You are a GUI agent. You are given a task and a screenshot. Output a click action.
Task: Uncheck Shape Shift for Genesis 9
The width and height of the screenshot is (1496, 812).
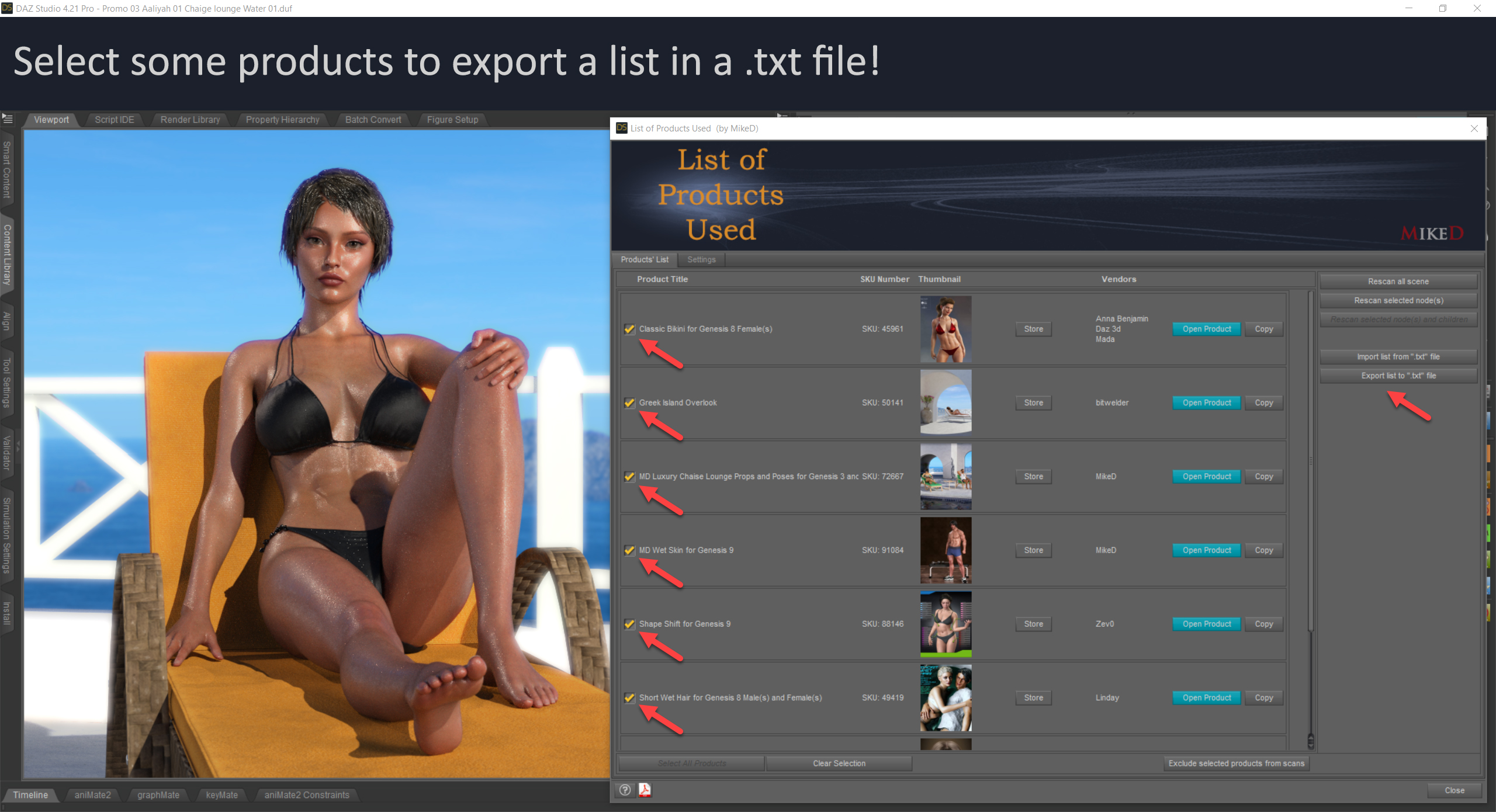[629, 624]
